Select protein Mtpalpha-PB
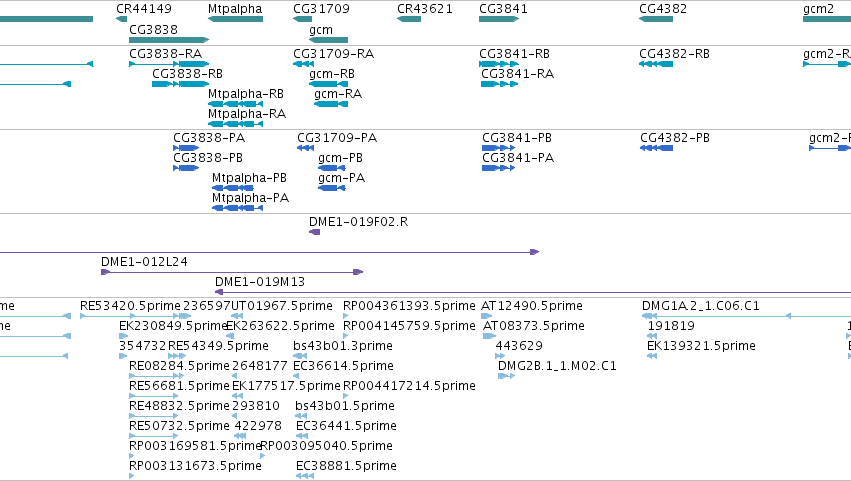 coord(249,178)
